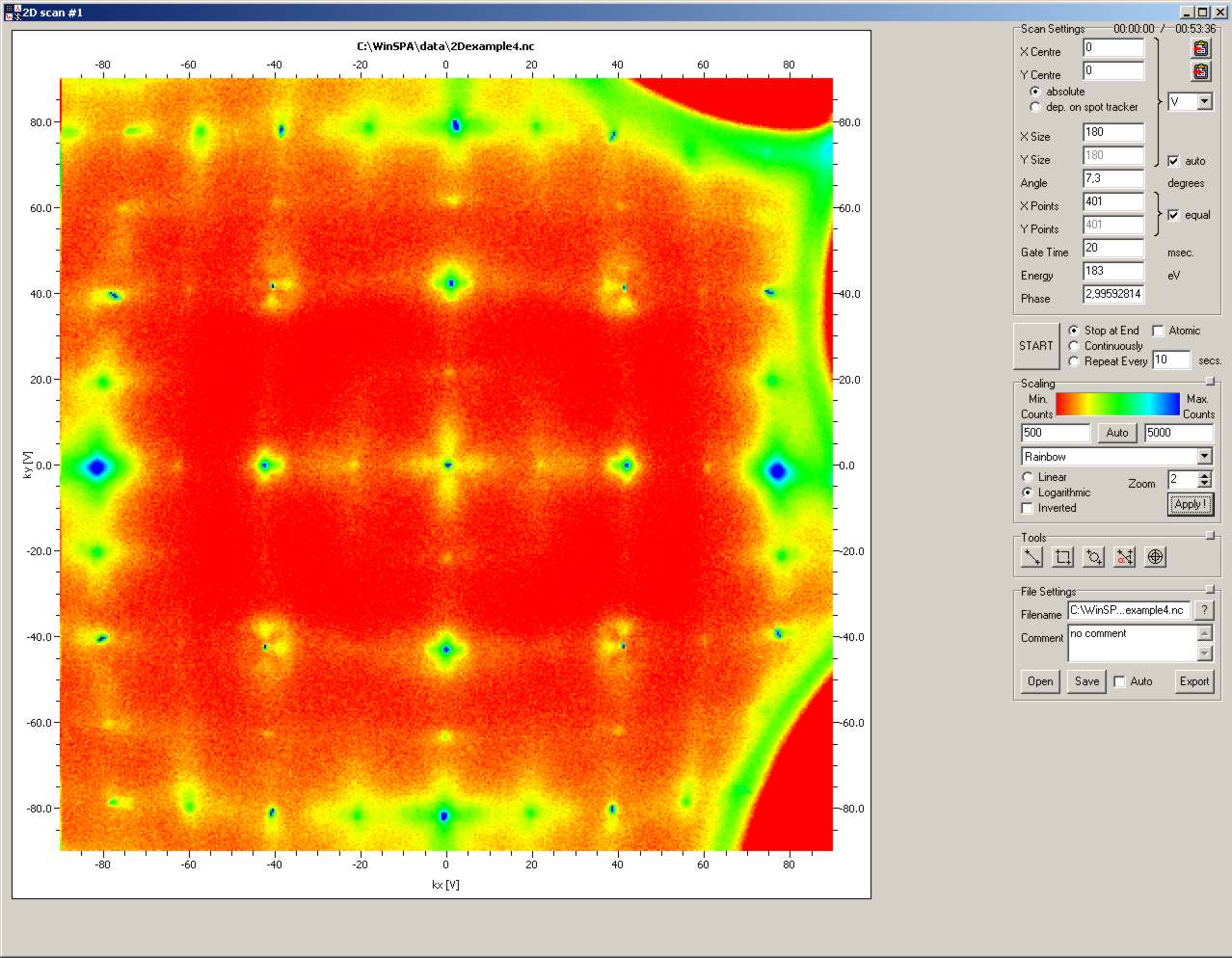Click into the Energy input field
Screen dimensions: 1232x958
[x=1112, y=272]
